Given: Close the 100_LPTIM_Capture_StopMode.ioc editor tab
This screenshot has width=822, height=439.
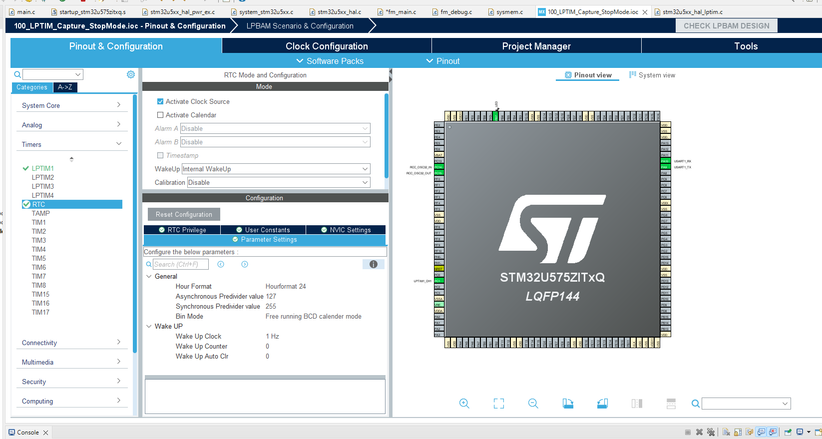Looking at the screenshot, I should pos(644,12).
